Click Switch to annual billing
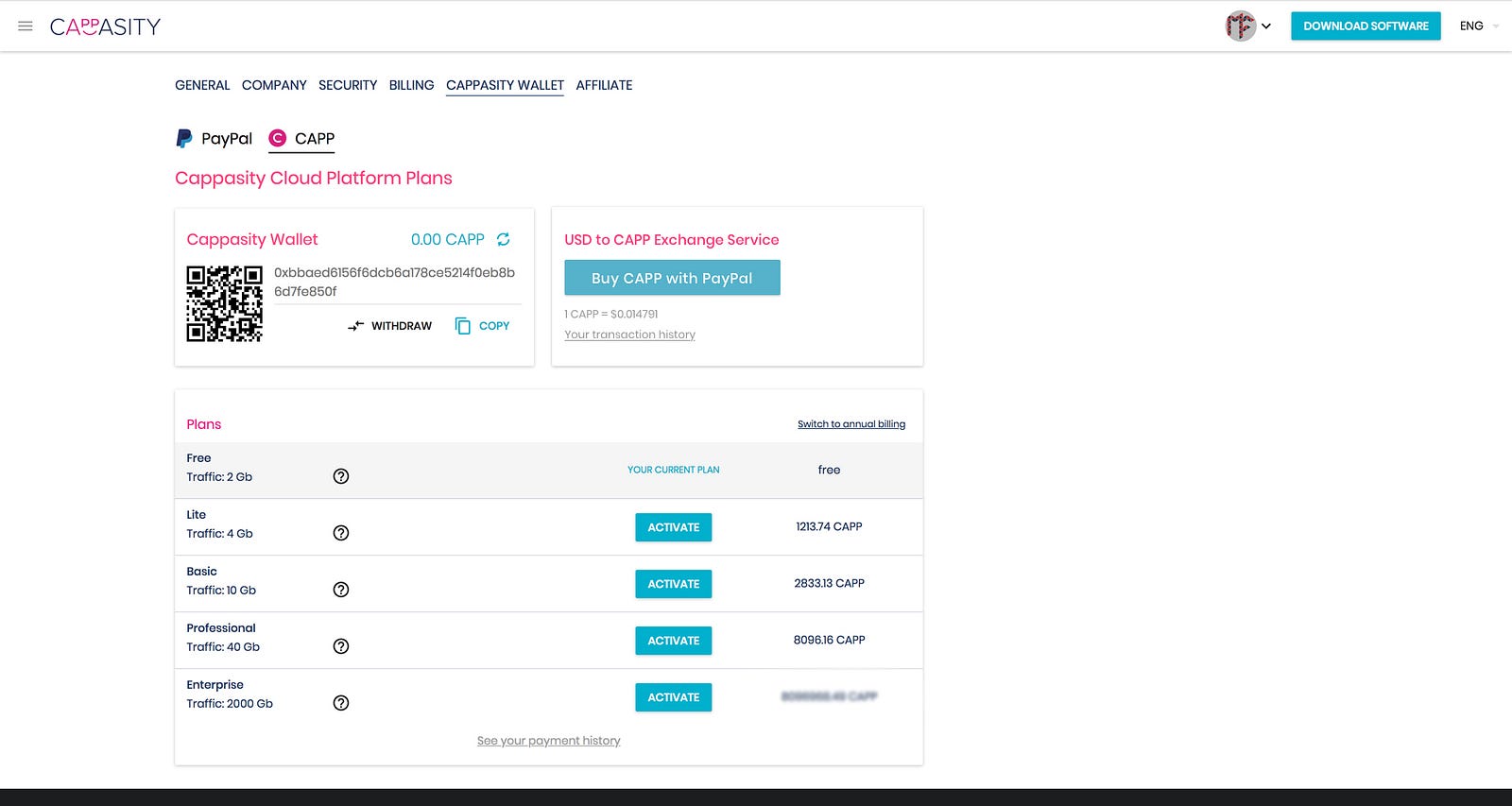This screenshot has width=1512, height=806. tap(851, 424)
